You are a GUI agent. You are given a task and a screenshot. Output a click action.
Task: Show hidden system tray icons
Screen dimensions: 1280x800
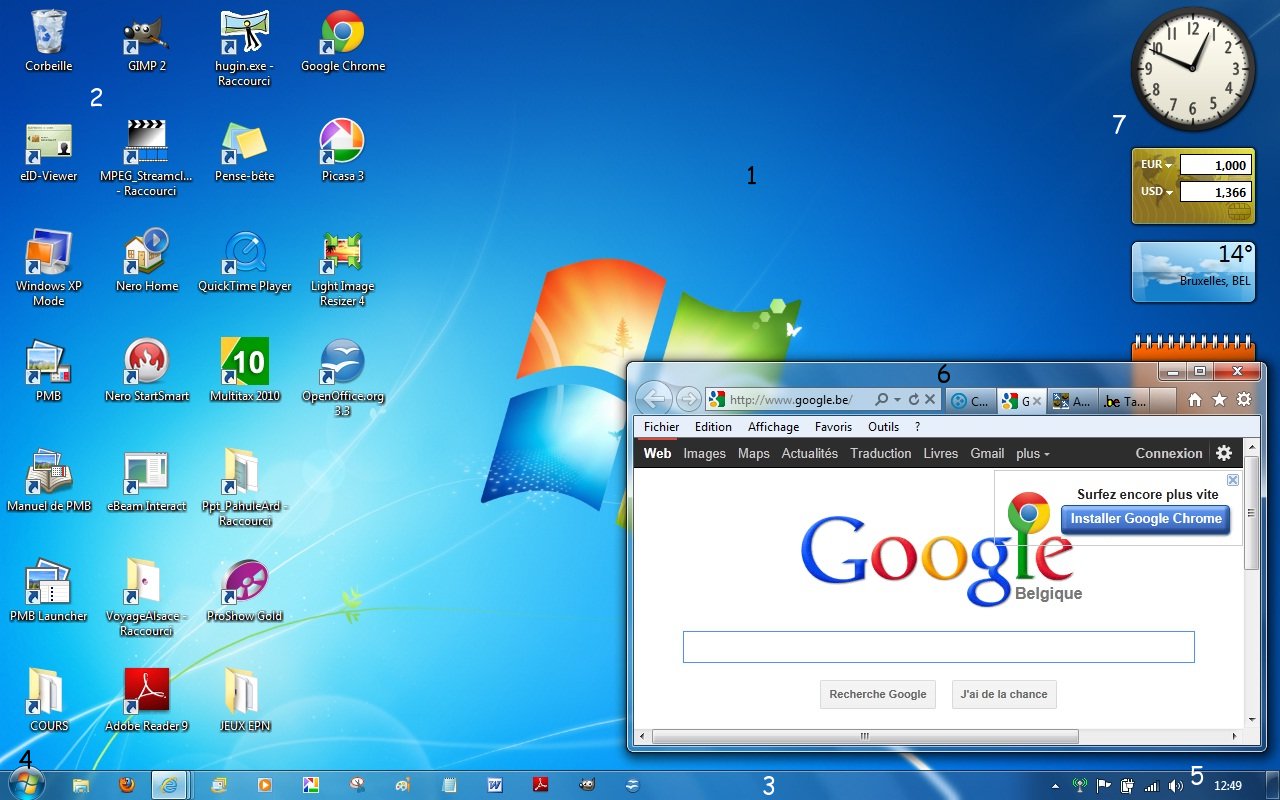point(1055,786)
